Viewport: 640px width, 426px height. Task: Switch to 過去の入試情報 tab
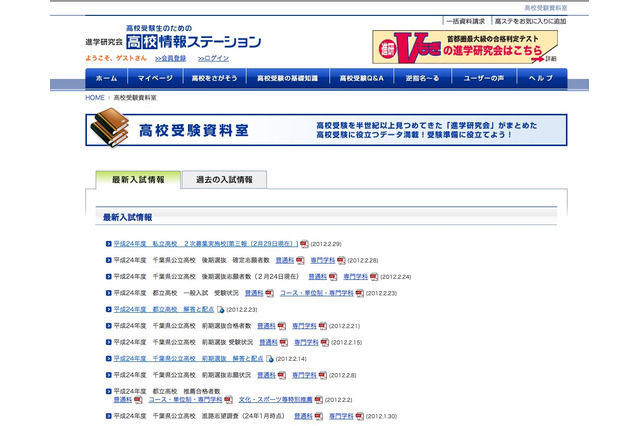(x=224, y=180)
